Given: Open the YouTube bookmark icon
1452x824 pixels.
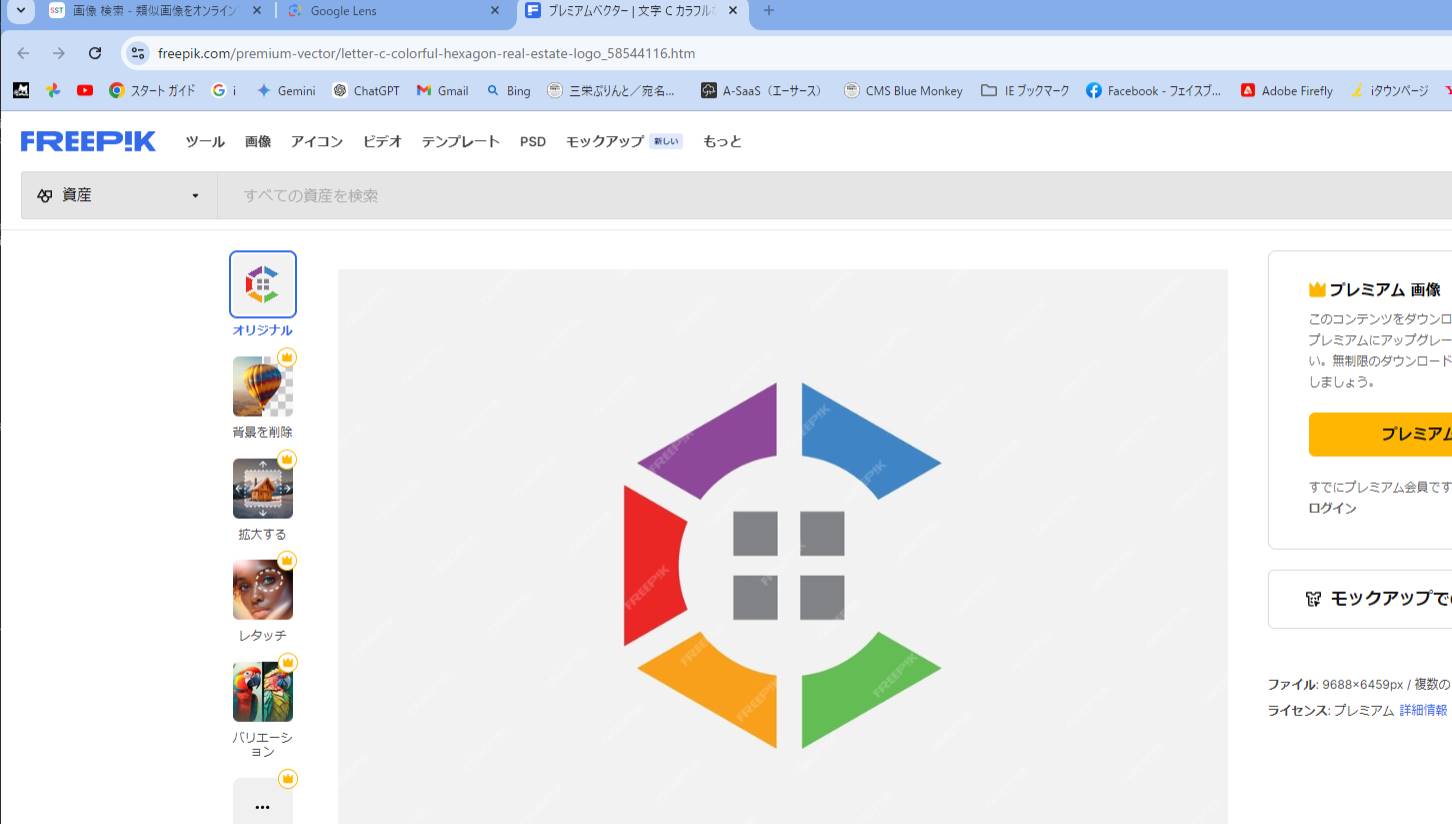Looking at the screenshot, I should pyautogui.click(x=85, y=90).
